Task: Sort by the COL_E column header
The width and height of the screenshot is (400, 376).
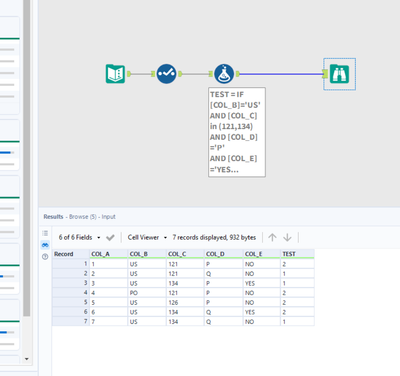Action: (x=262, y=254)
